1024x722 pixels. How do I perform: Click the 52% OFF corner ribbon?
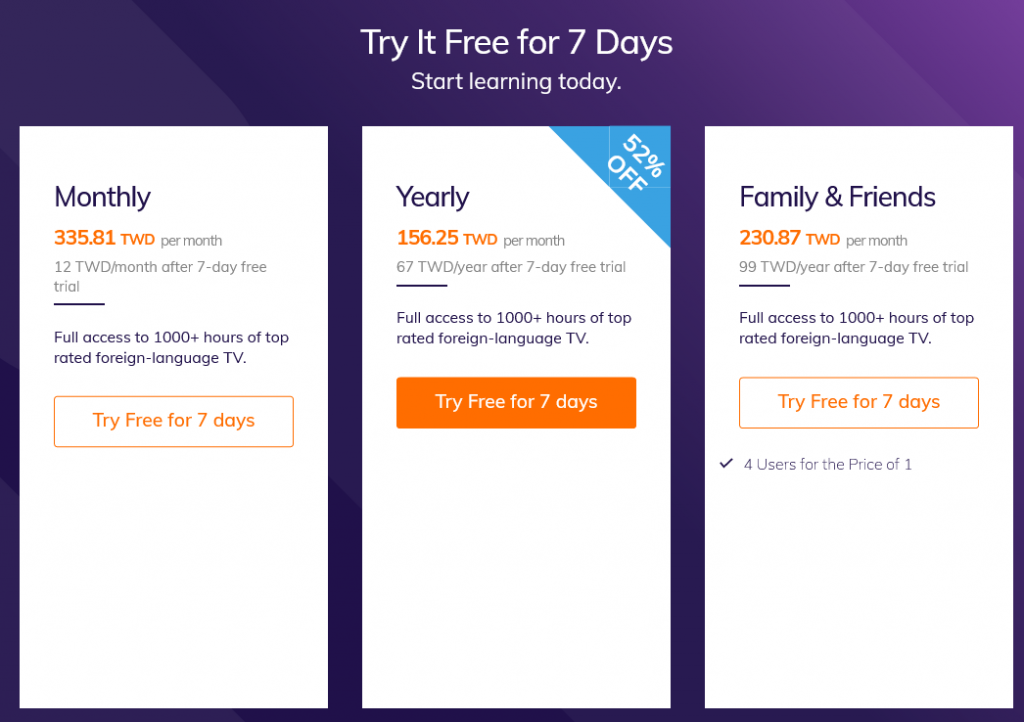coord(633,164)
